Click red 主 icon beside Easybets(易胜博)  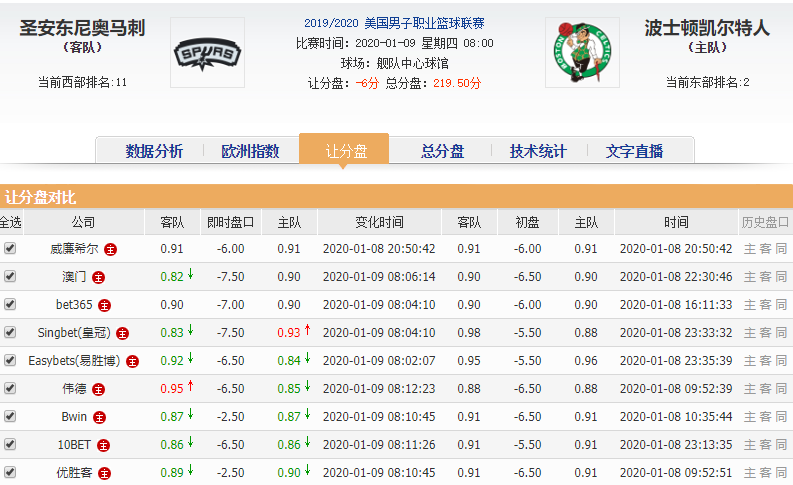coord(133,362)
